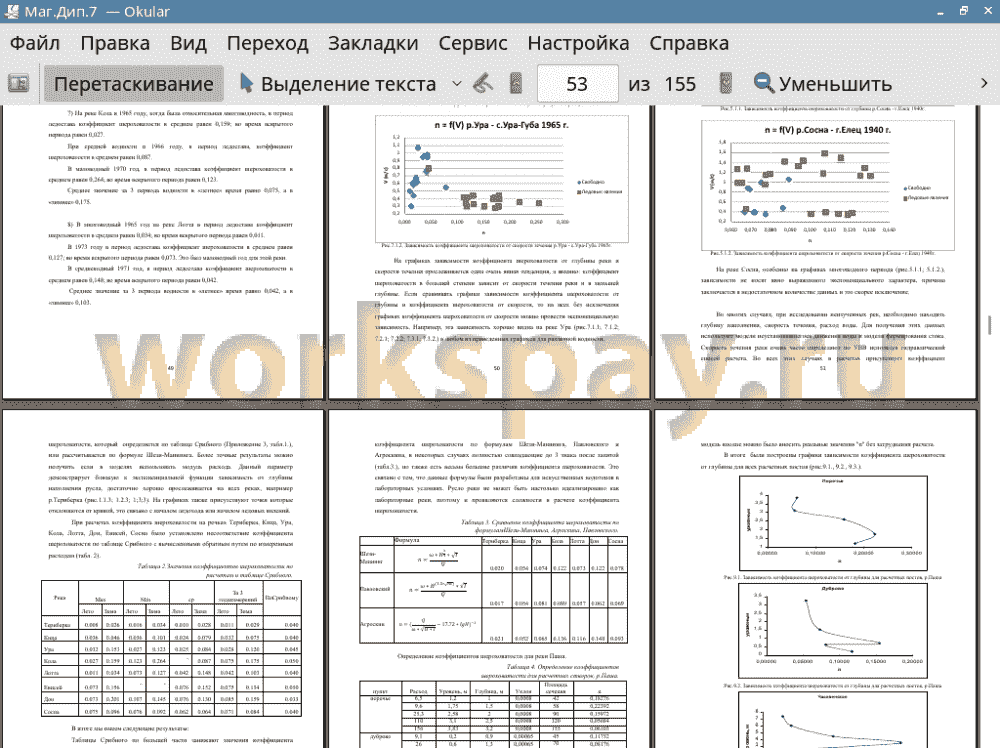Click the top-left text page 49
This screenshot has height=748, width=1000.
163,253
